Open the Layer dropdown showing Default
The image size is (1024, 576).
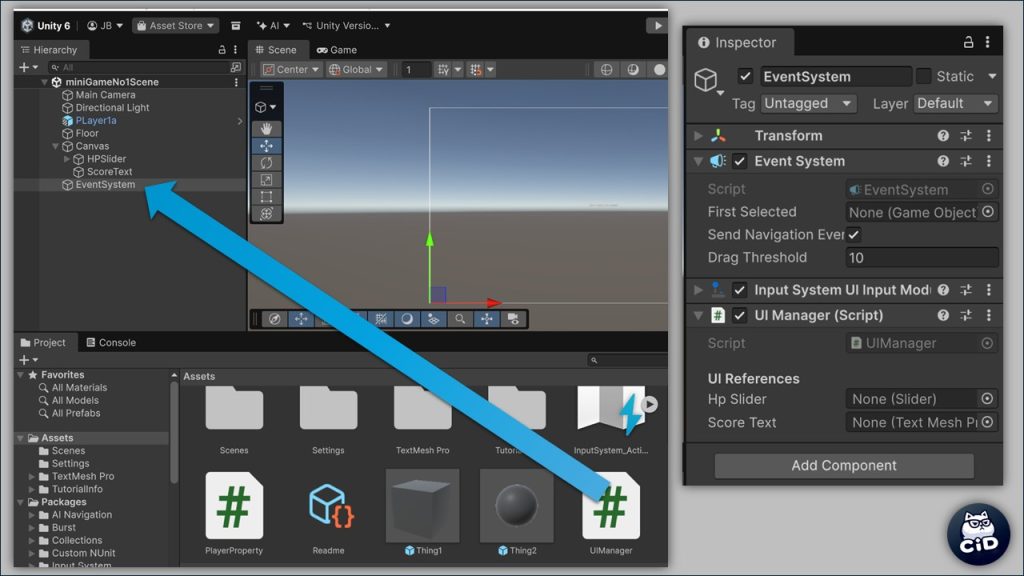click(956, 104)
